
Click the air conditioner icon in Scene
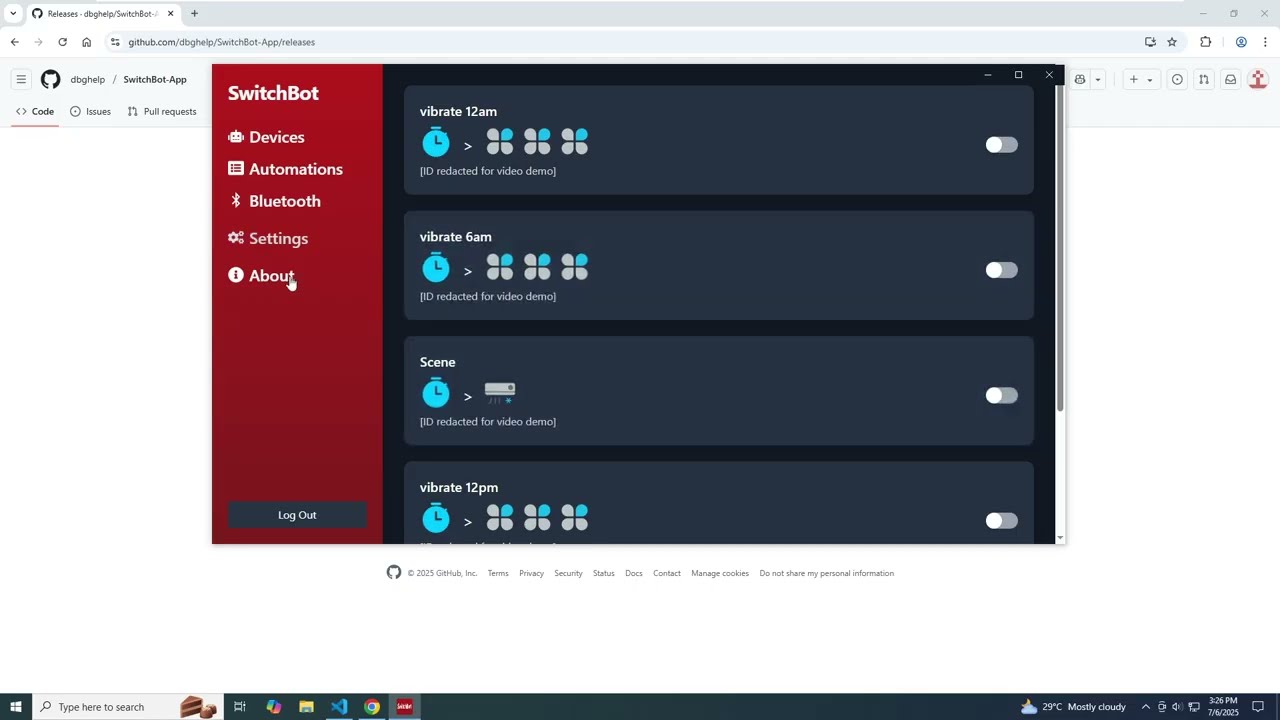[500, 392]
